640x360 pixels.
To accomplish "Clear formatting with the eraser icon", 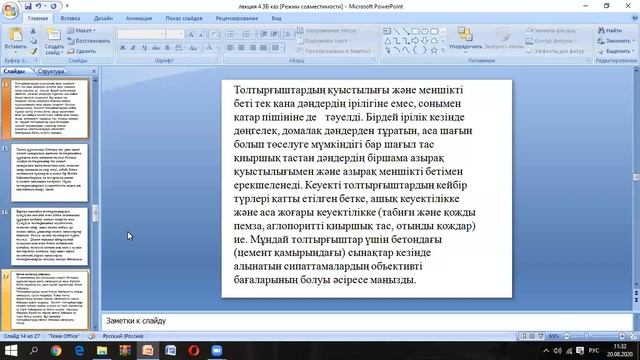I will 214,35.
